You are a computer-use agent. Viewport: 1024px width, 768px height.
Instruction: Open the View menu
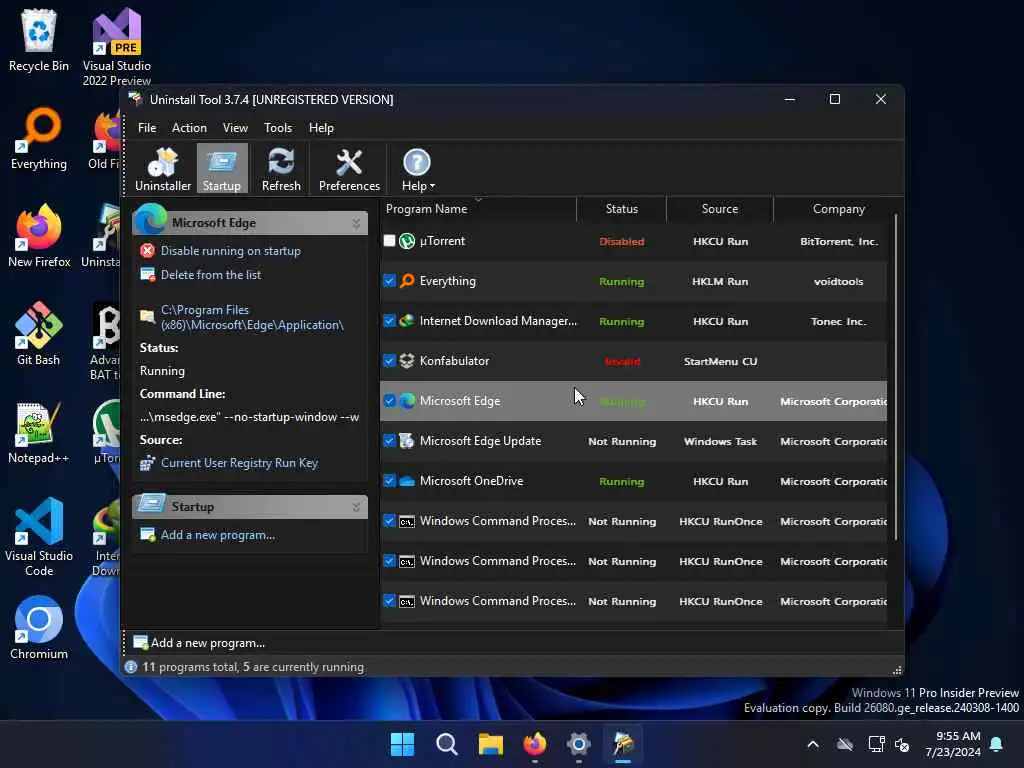(235, 128)
